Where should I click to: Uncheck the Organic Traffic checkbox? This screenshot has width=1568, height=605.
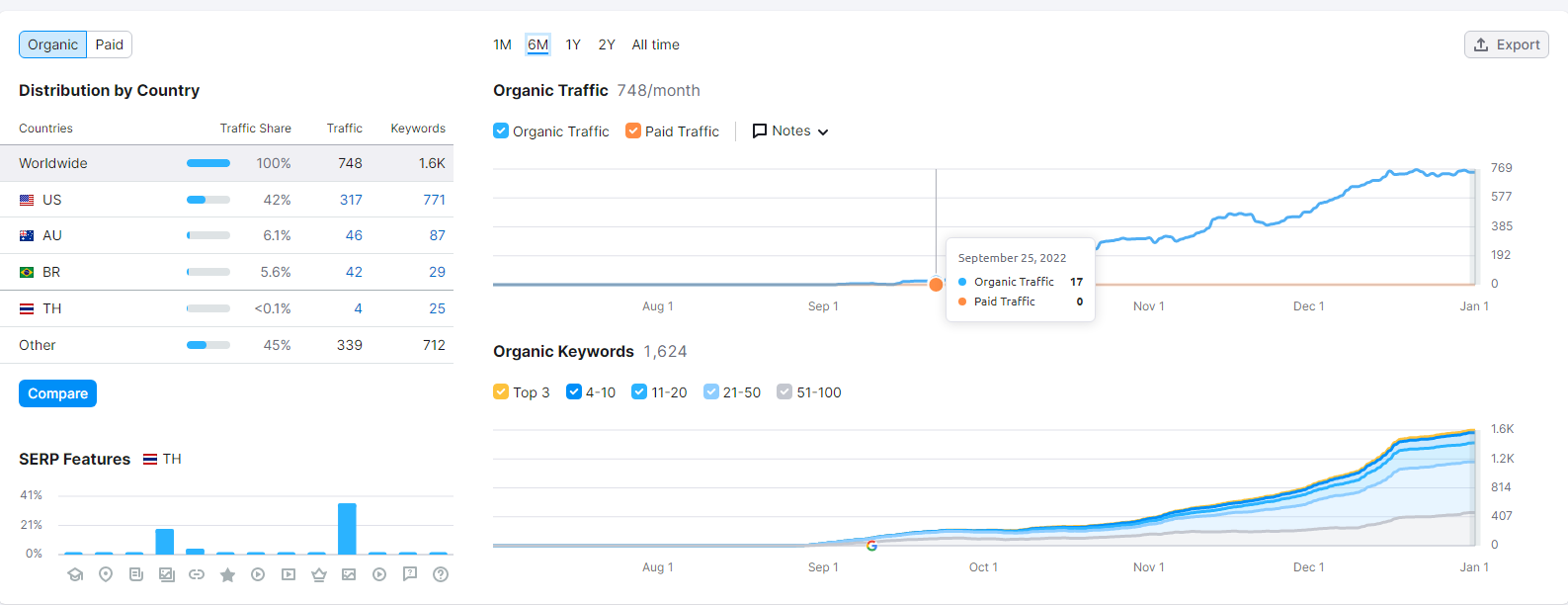[x=501, y=130]
